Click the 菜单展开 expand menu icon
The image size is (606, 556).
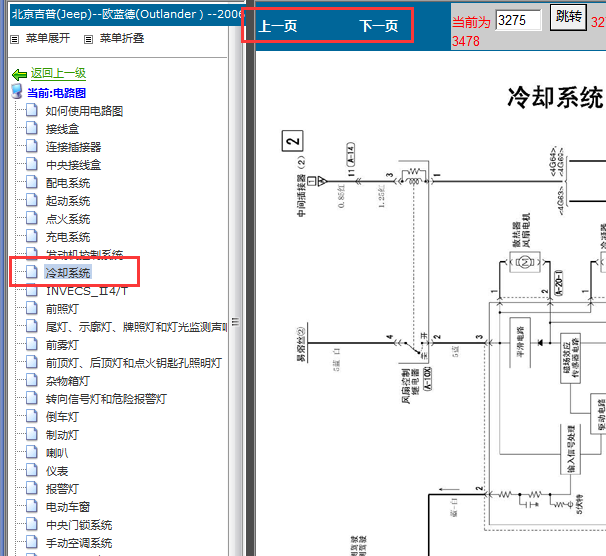[x=14, y=39]
